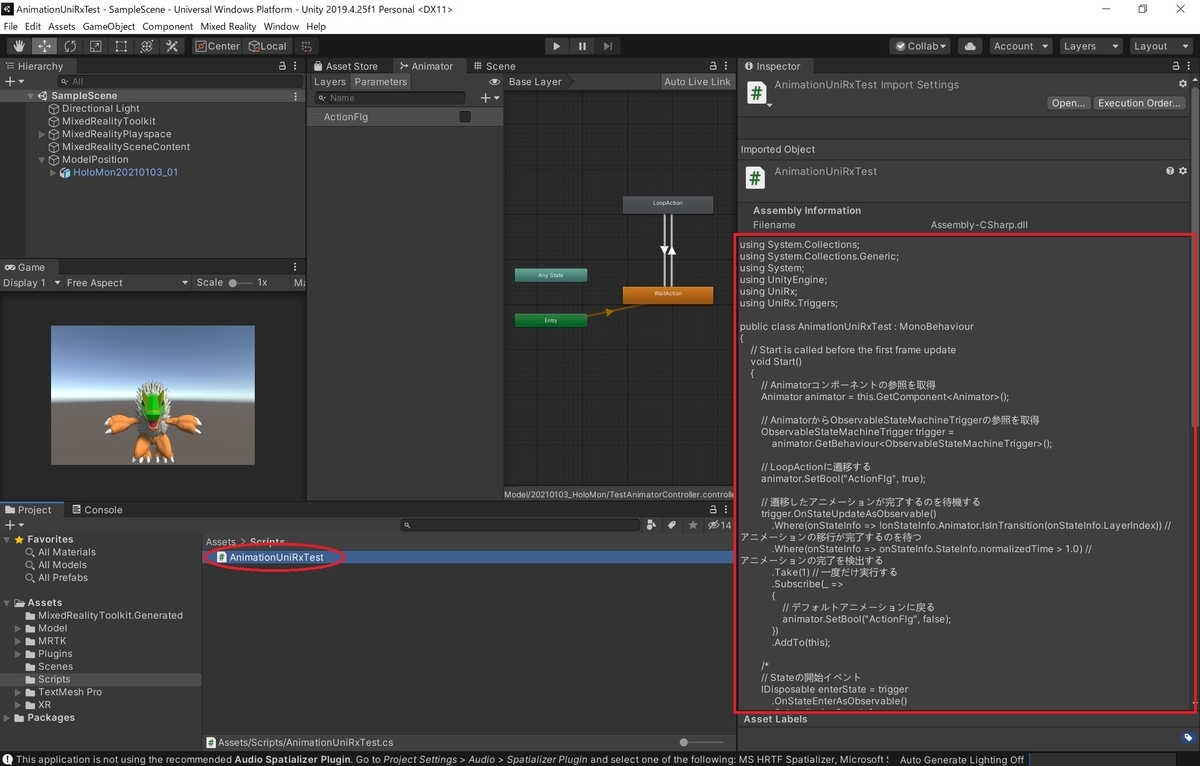This screenshot has height=766, width=1200.
Task: Toggle the ActionFlg parameter checkbox
Action: coord(465,117)
